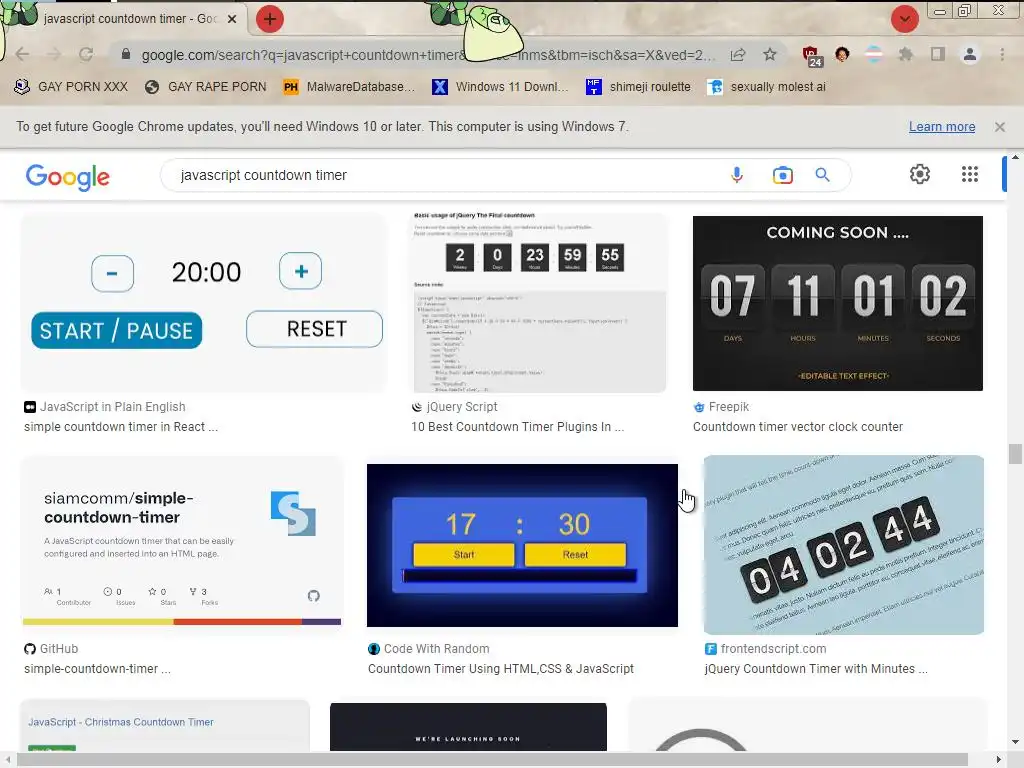Open the siamcomm/simple-countdown-timer thumbnail
The height and width of the screenshot is (768, 1024).
(182, 541)
